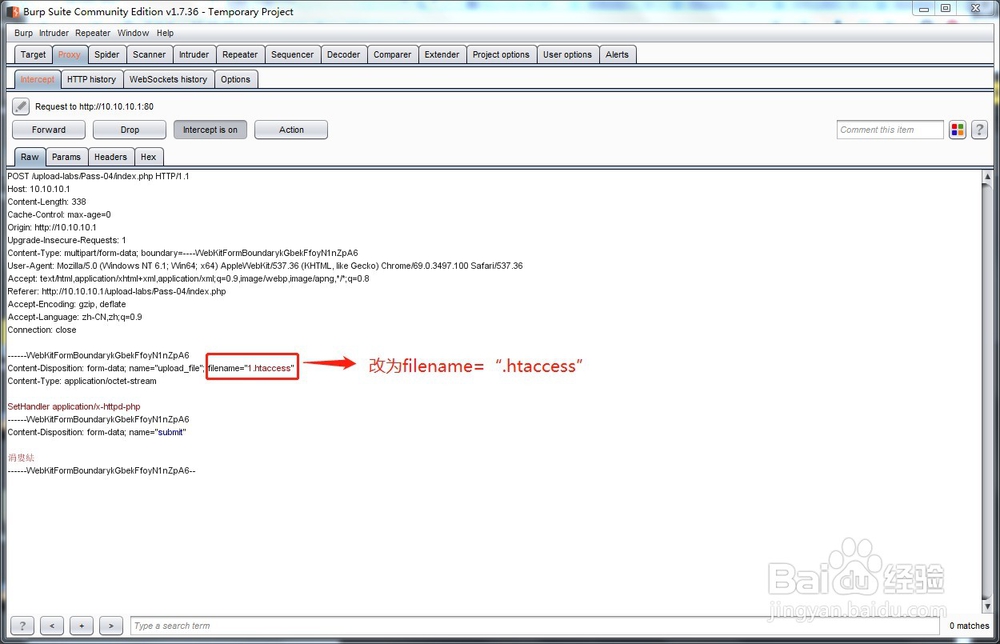Select the Intercept sub-tab

click(x=37, y=80)
